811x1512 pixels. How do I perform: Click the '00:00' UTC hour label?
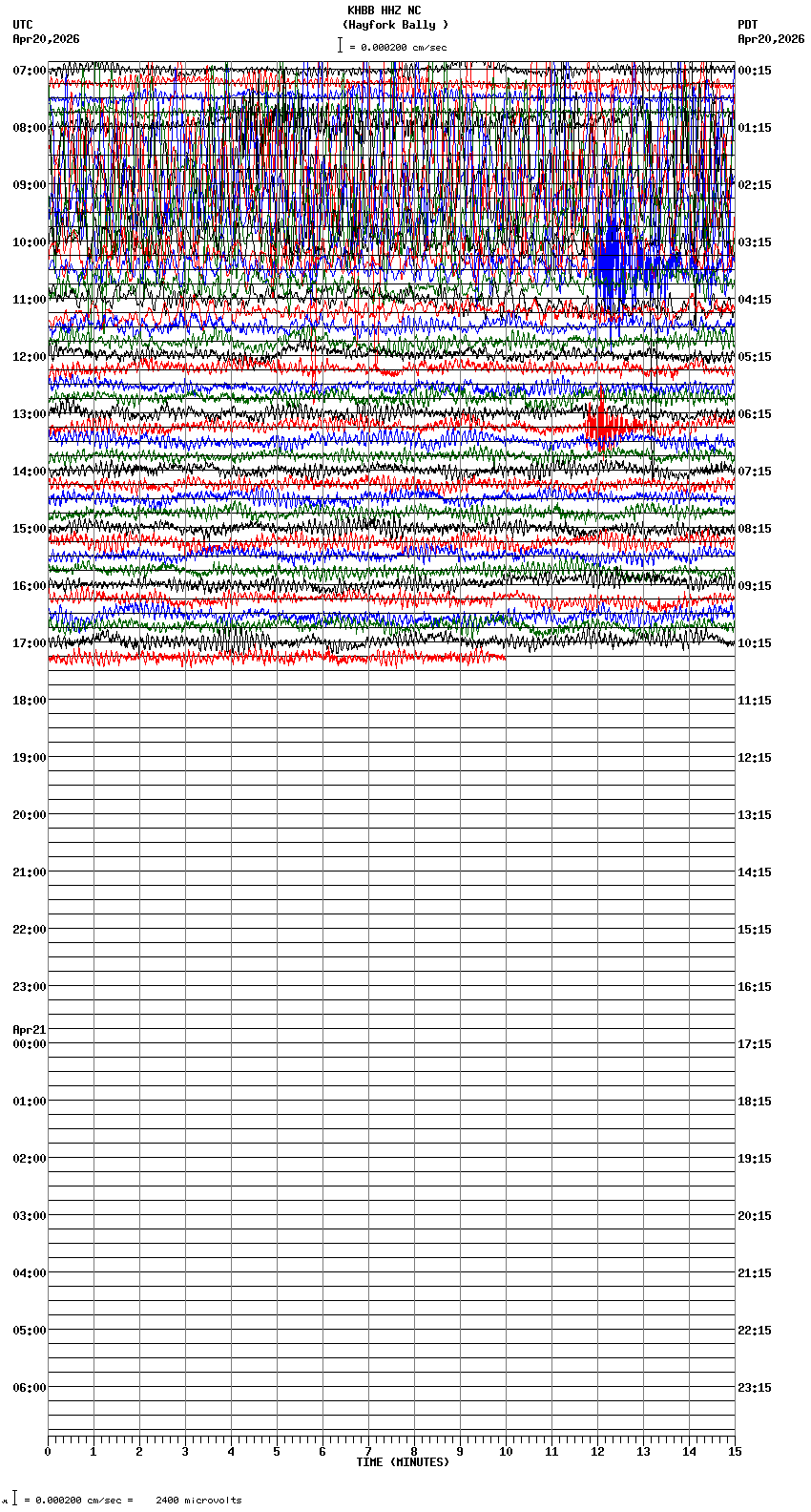[x=30, y=1044]
